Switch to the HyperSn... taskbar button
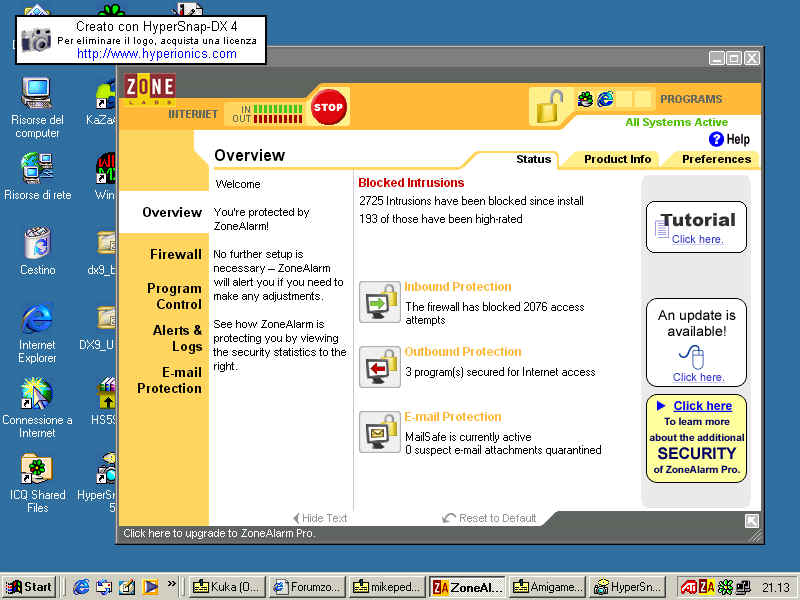Screen dimensions: 800x600 coord(627,587)
